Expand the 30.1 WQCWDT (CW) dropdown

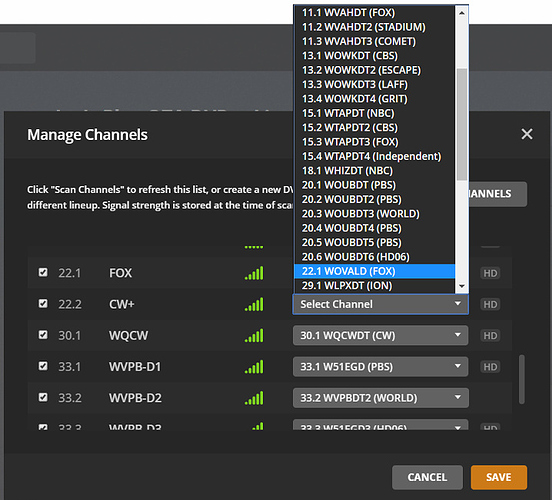381,336
